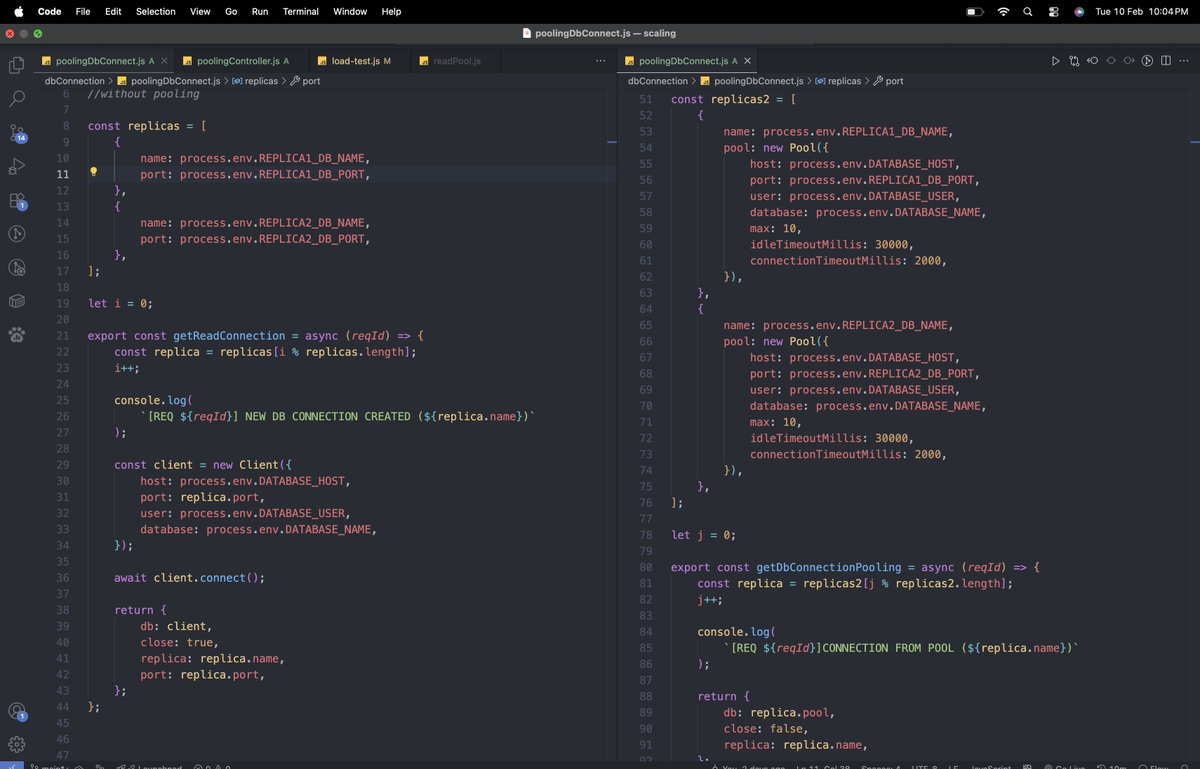Click 'let j = 0;' on line 78

[x=703, y=535]
